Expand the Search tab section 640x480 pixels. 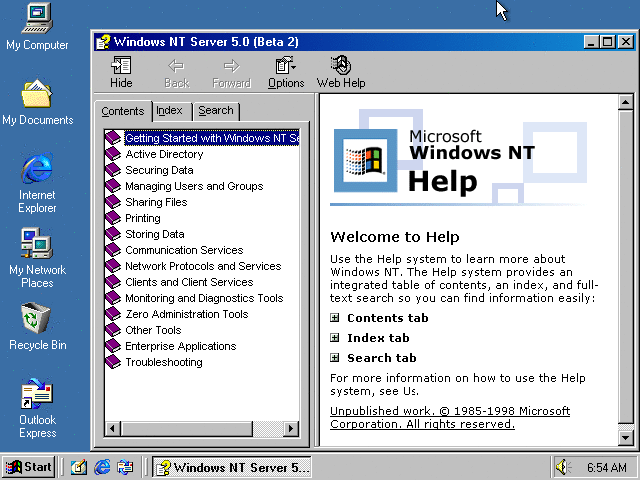(x=335, y=358)
